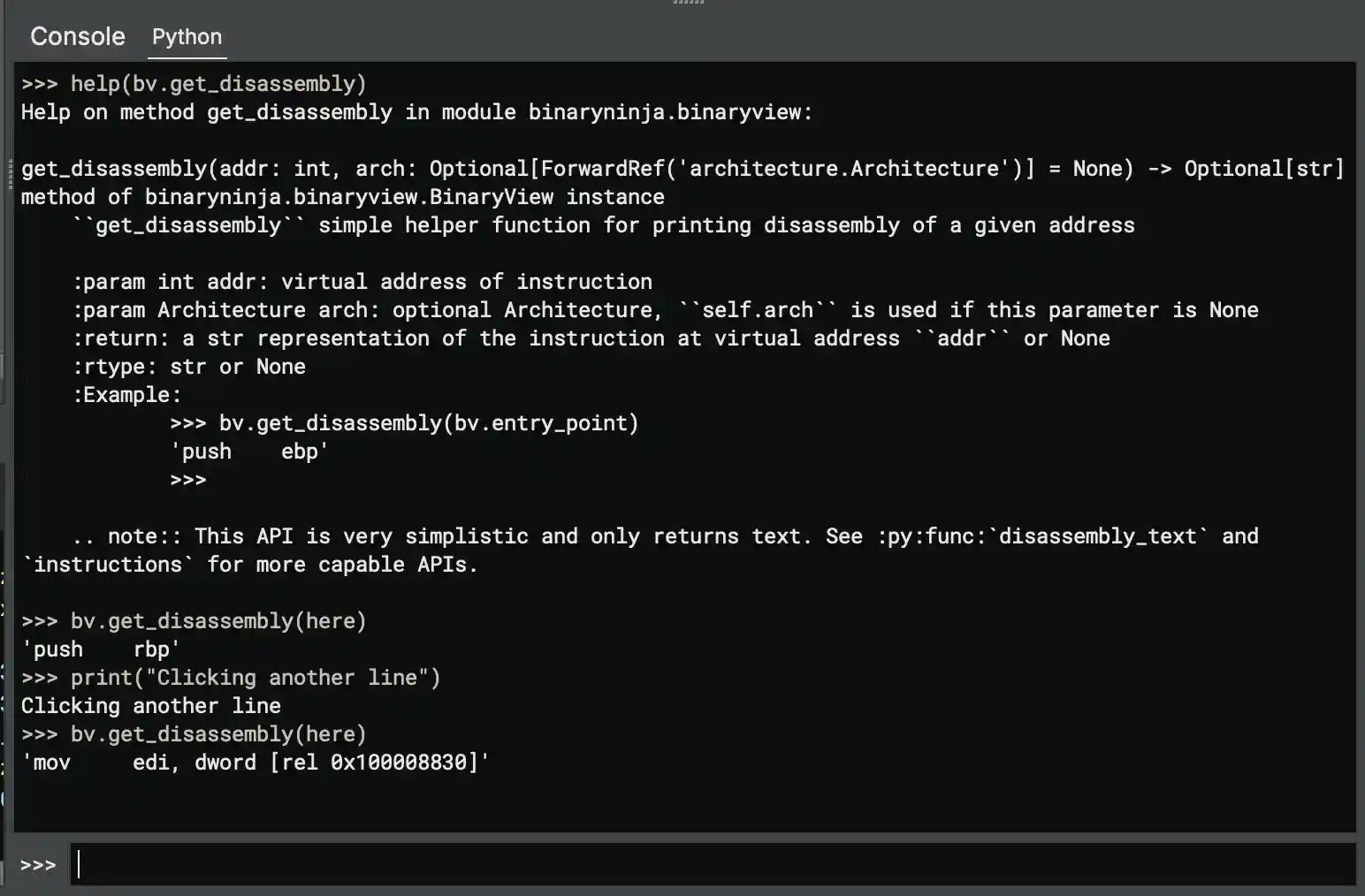This screenshot has height=896, width=1365.
Task: Select the Console panel title
Action: [77, 36]
